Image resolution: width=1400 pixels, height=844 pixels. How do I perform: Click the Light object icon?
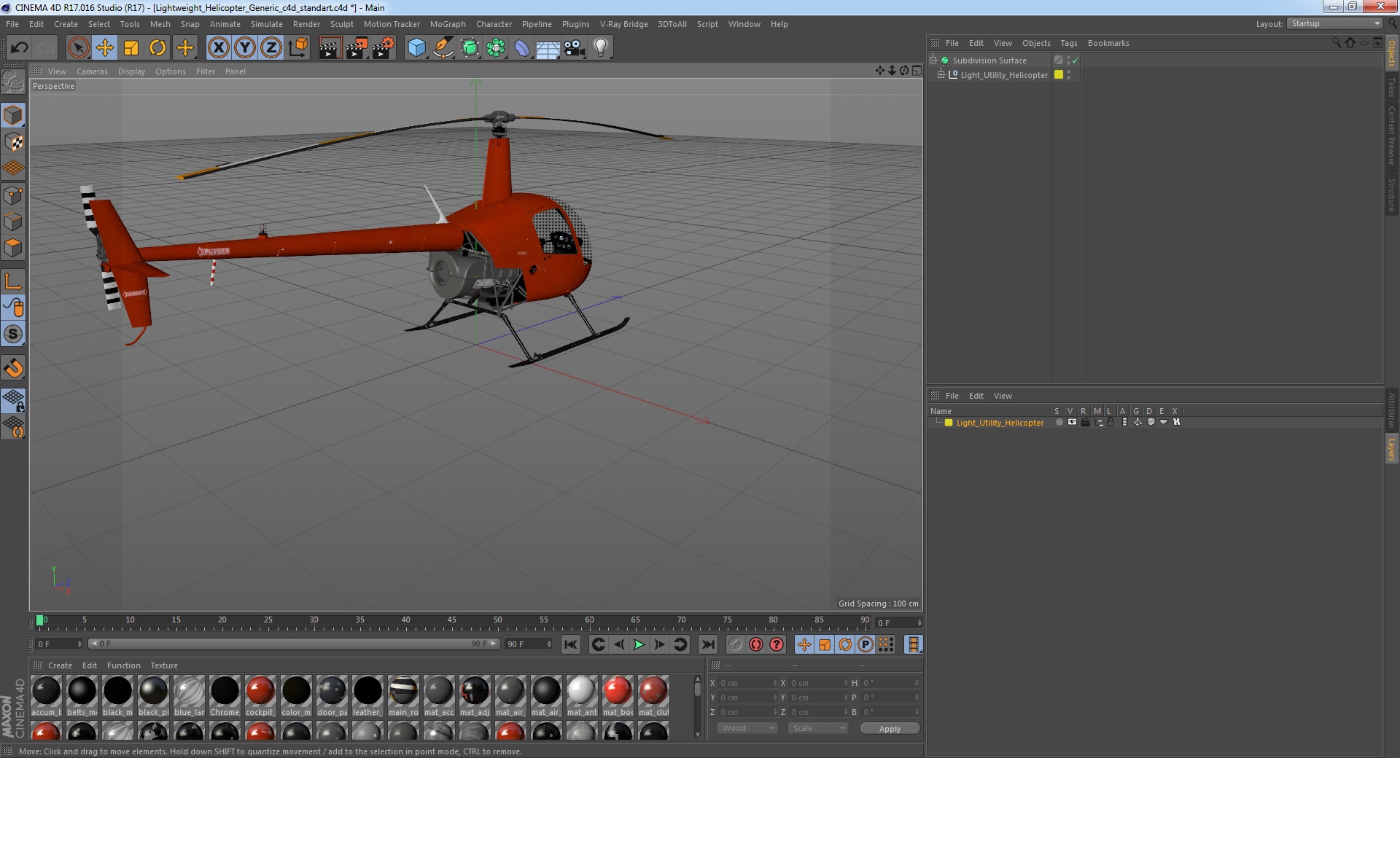coord(600,48)
